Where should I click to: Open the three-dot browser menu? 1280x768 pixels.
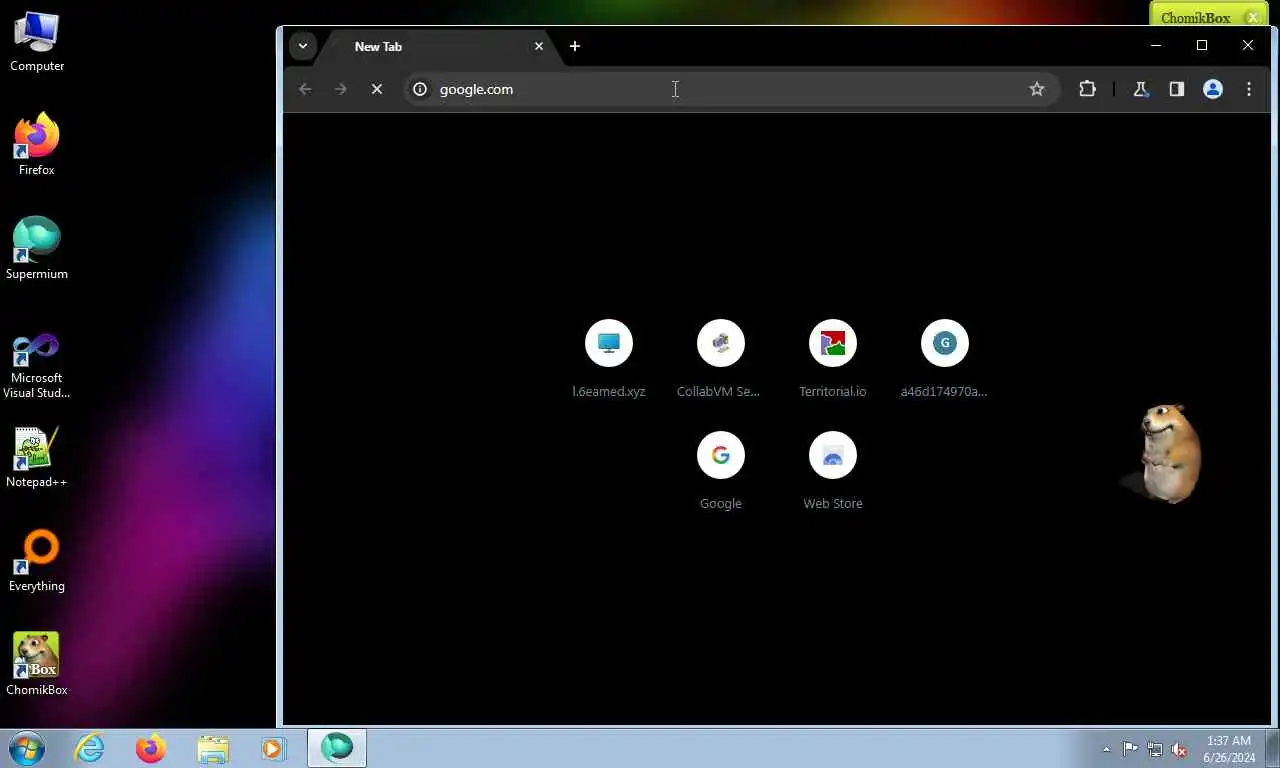1249,89
